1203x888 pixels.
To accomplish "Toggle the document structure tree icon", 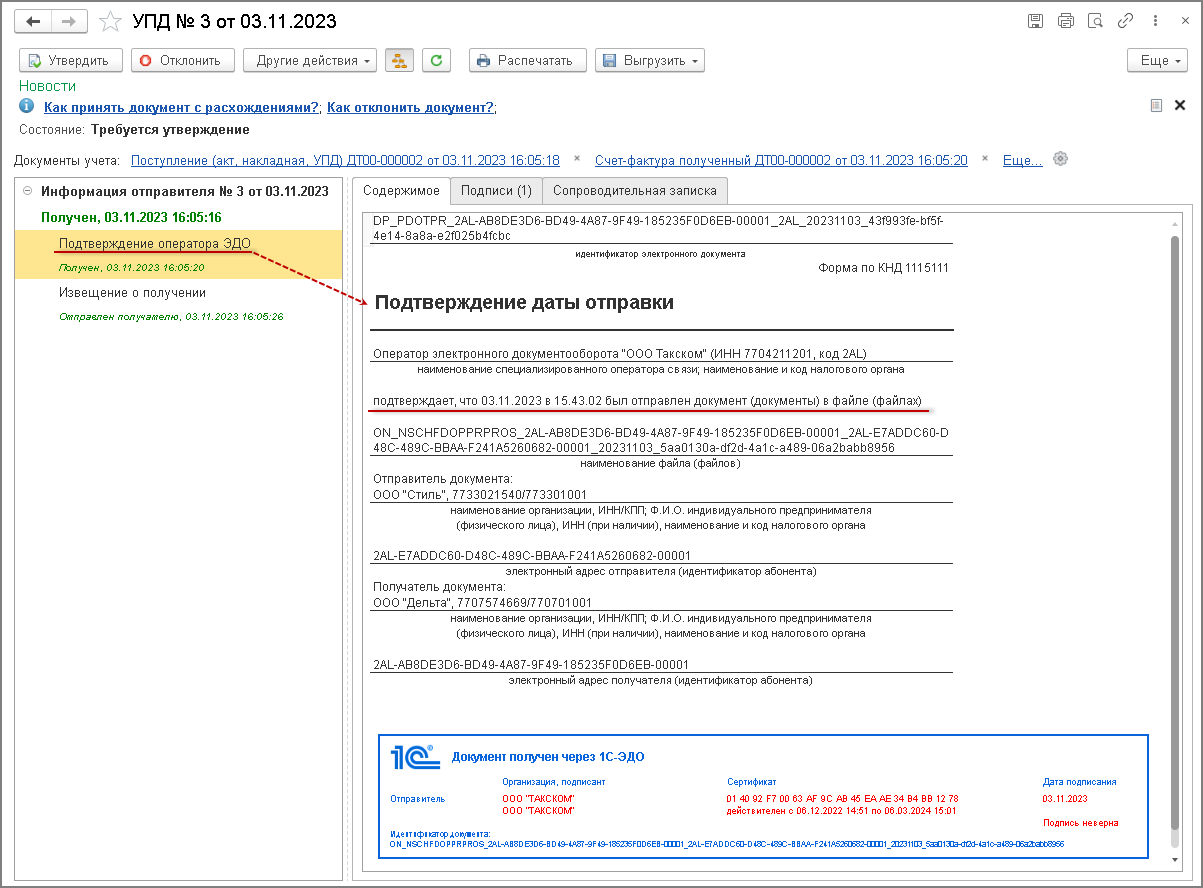I will click(x=399, y=60).
